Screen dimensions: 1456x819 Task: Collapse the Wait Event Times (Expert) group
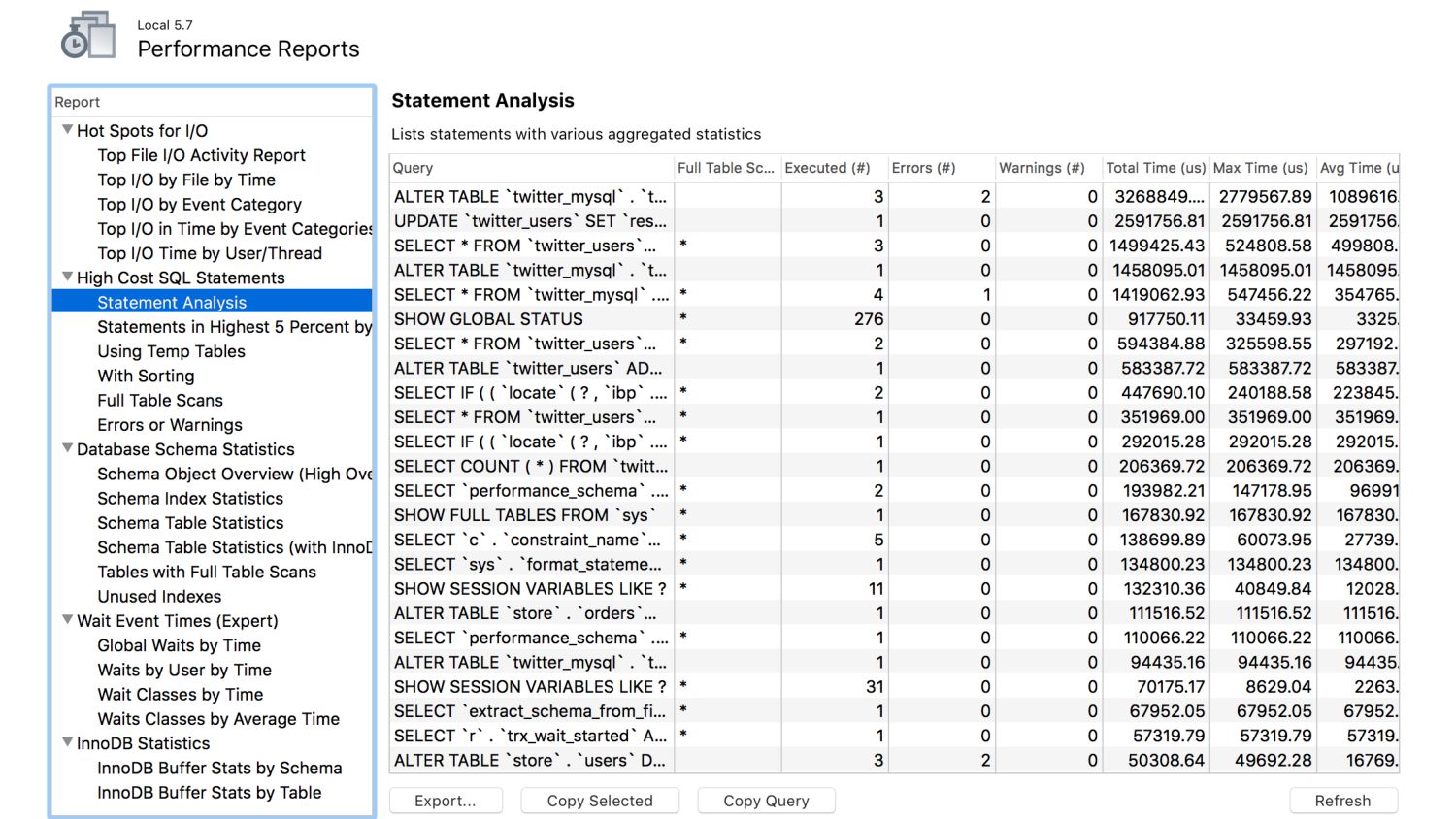[x=67, y=620]
